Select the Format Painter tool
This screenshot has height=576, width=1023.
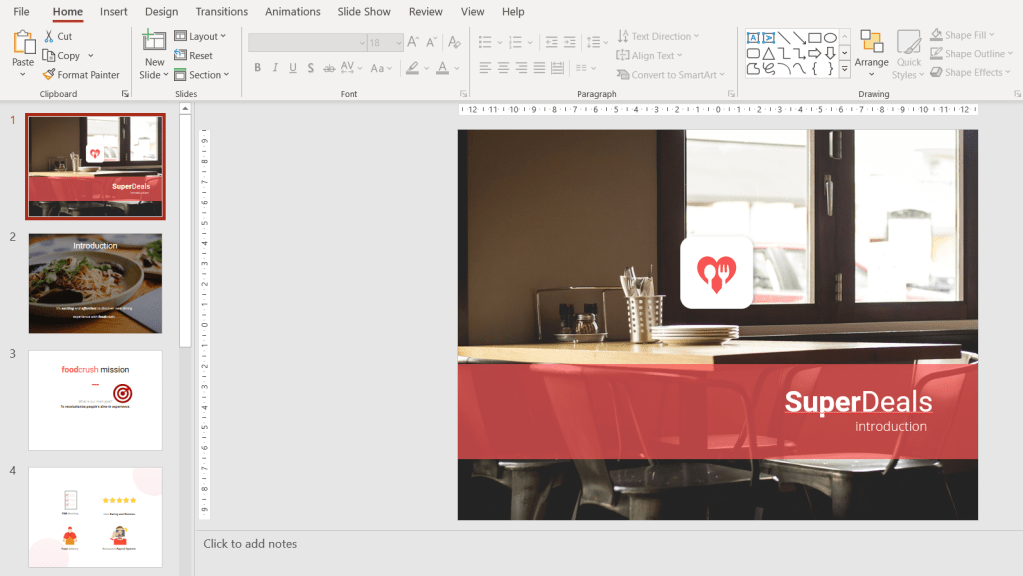81,75
